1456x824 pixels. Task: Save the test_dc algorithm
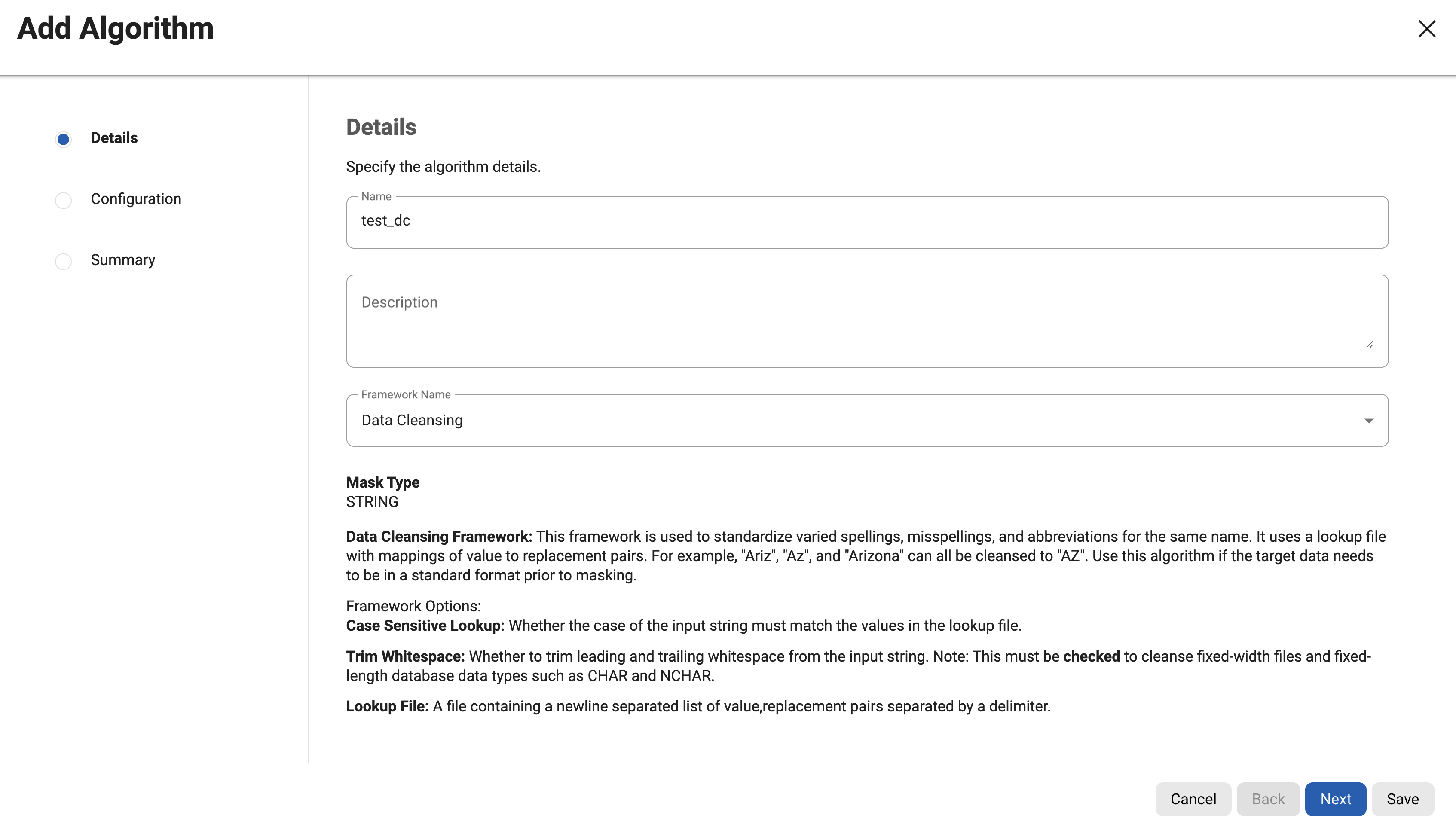pos(1403,799)
